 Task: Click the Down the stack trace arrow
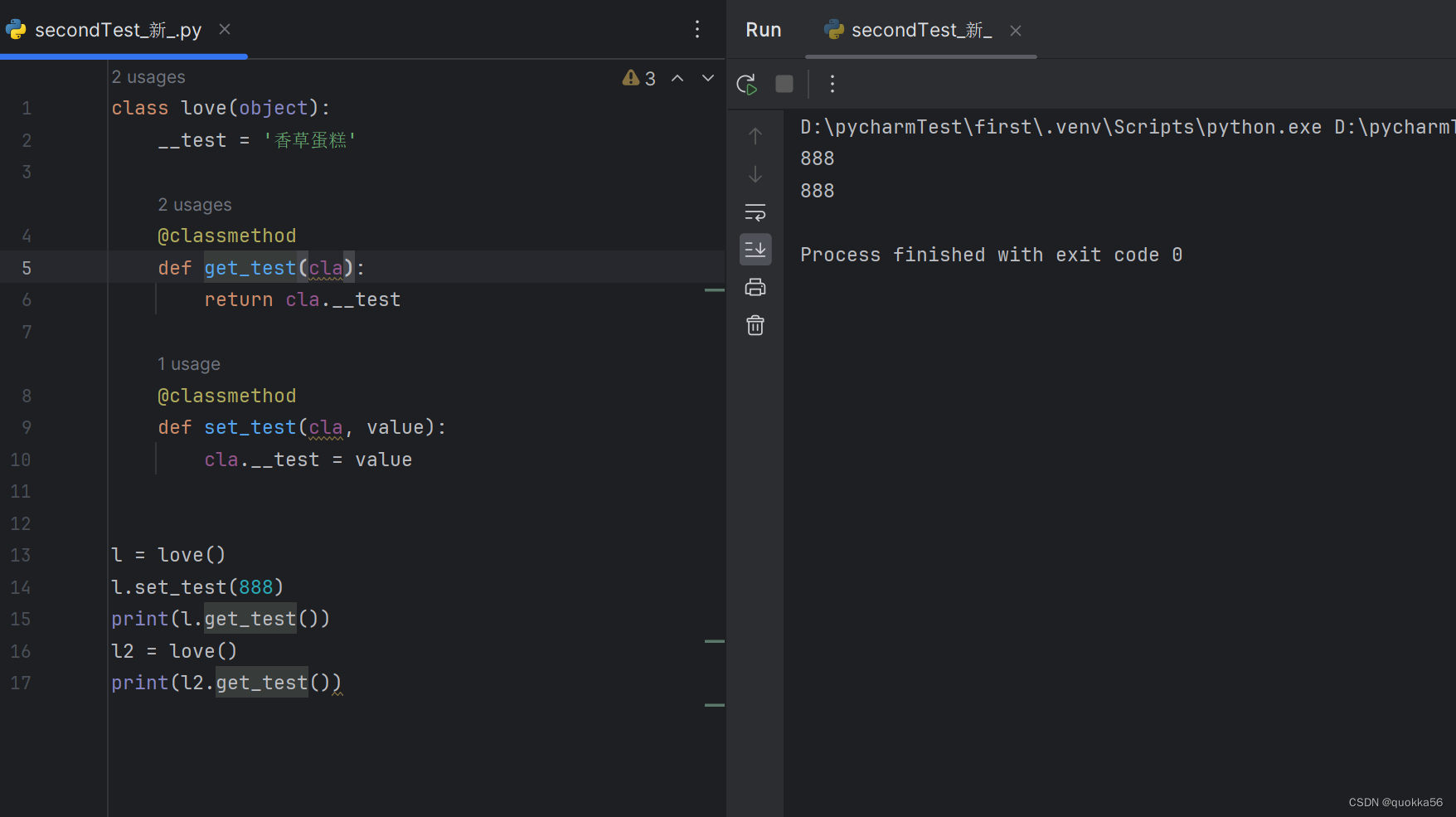755,174
